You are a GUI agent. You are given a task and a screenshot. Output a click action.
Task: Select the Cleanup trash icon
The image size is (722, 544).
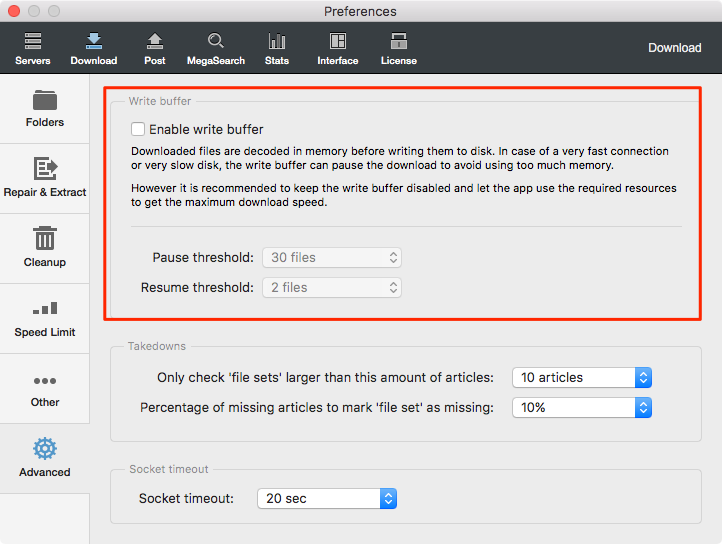point(45,238)
